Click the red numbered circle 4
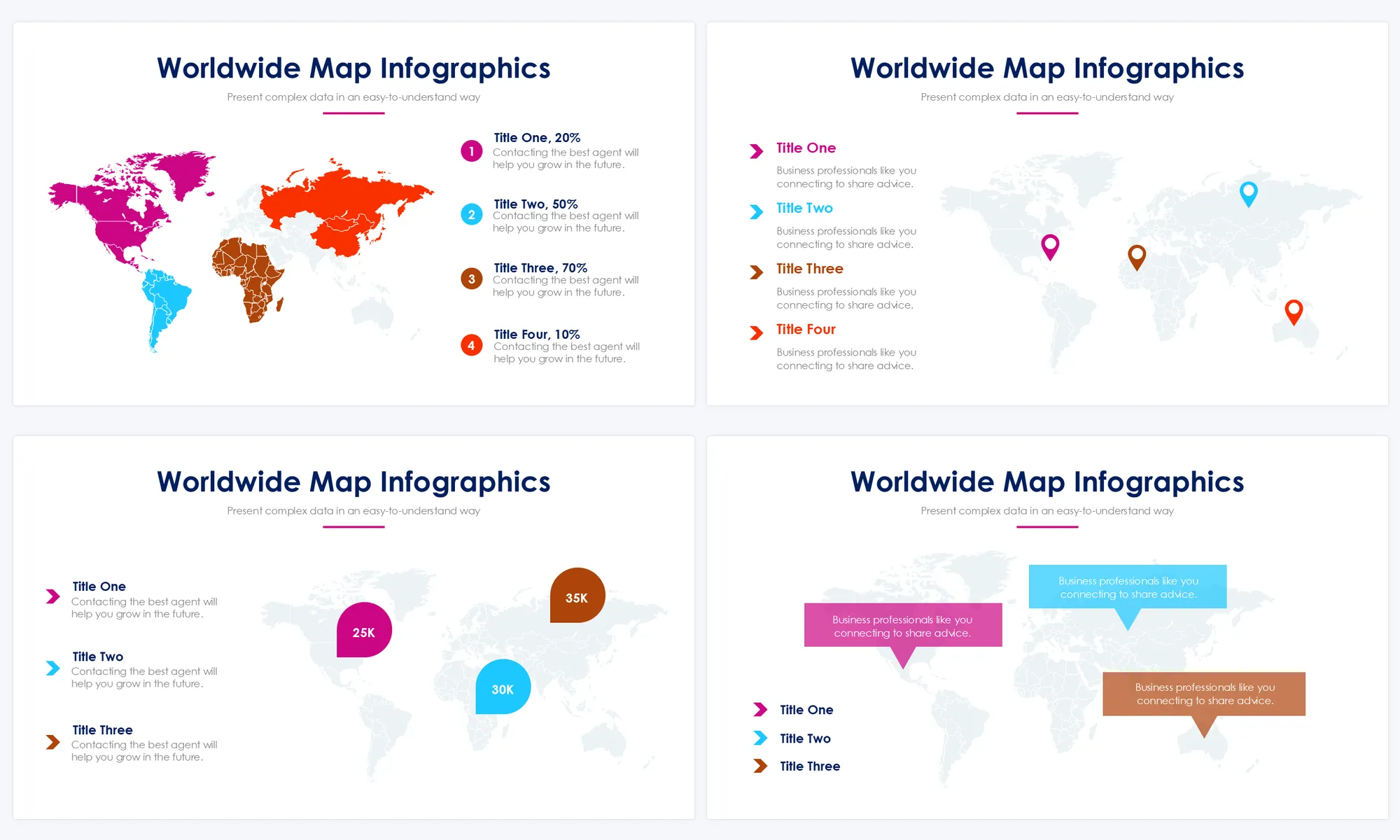1400x840 pixels. point(471,345)
